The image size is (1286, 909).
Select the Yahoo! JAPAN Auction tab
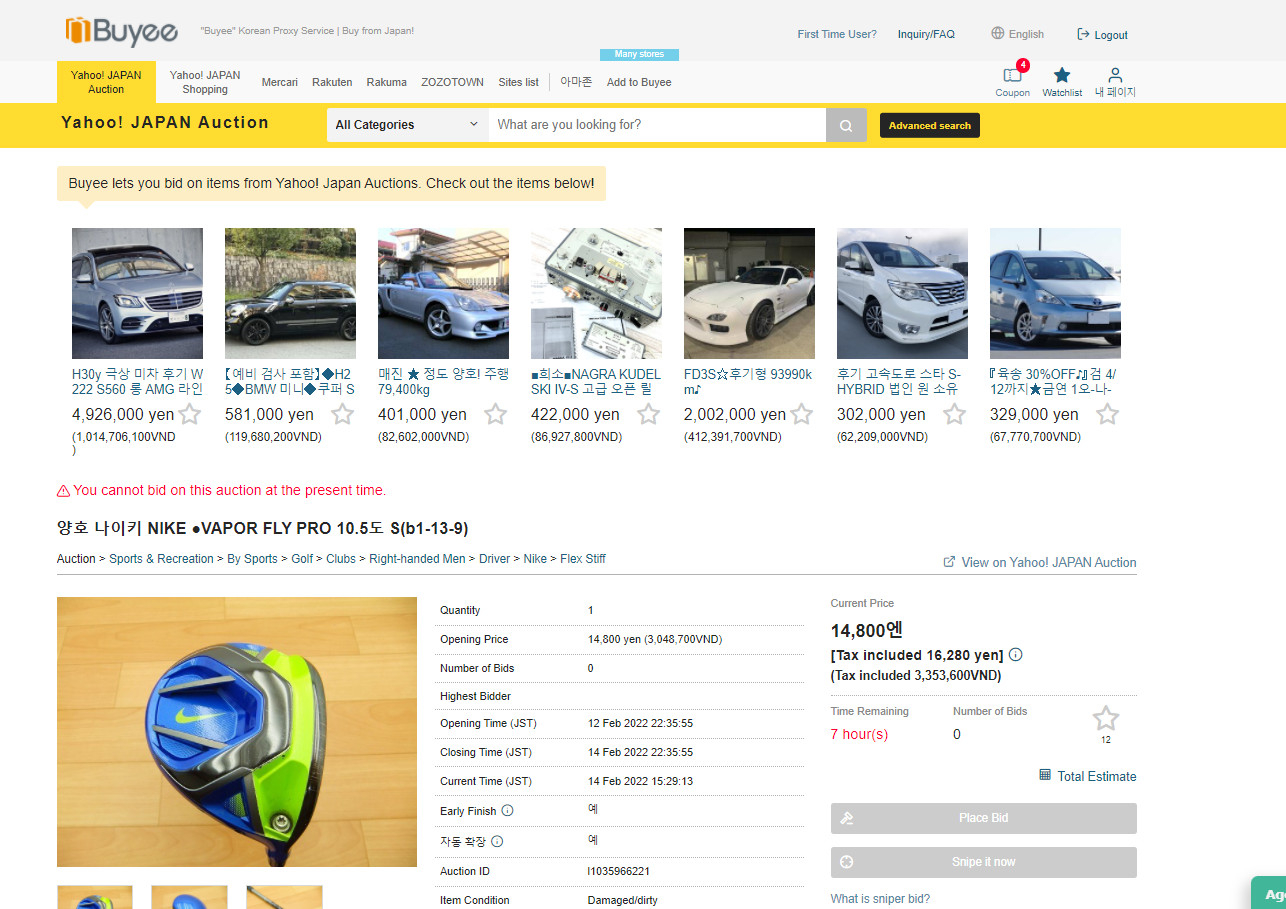click(x=106, y=82)
